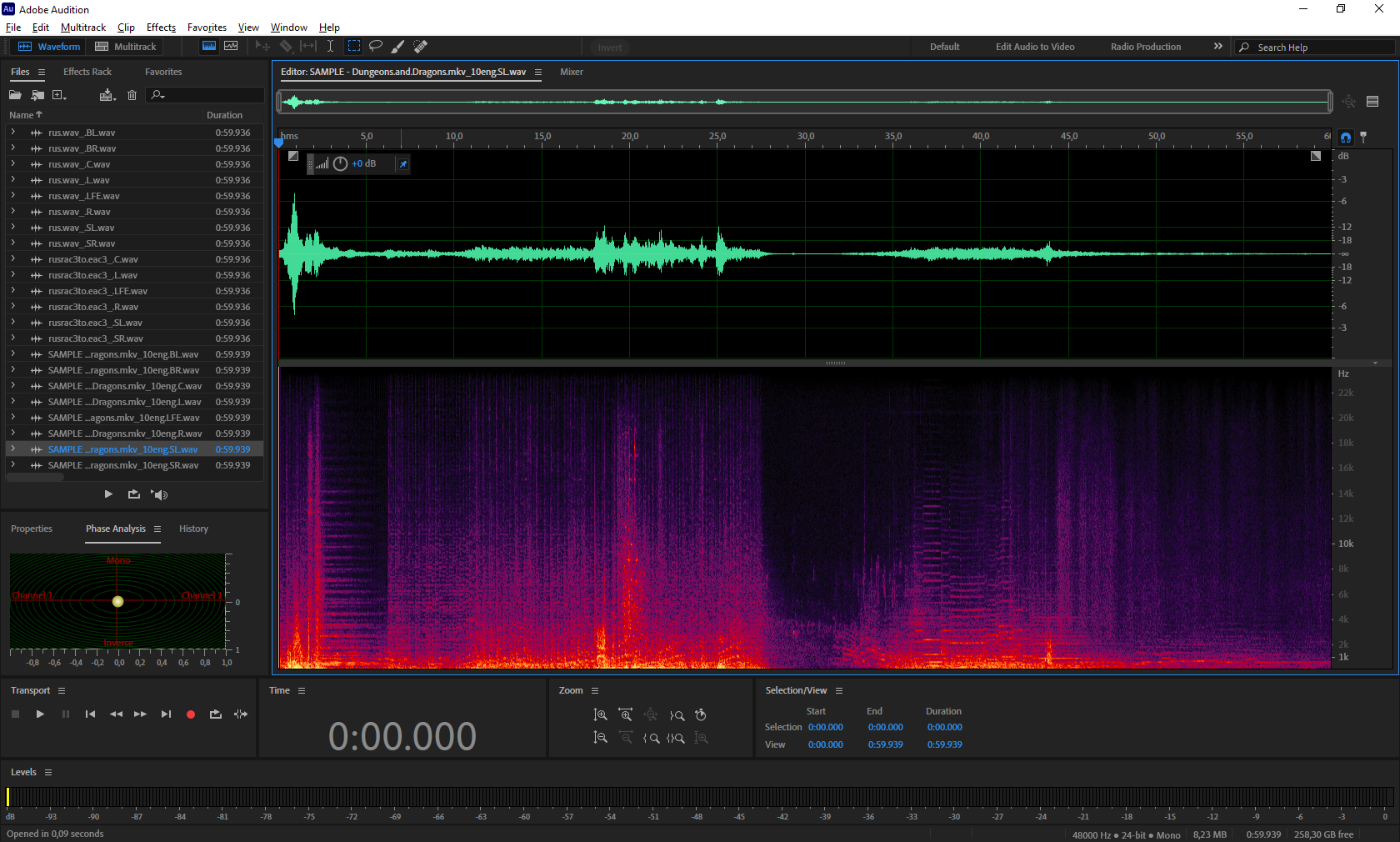Image resolution: width=1400 pixels, height=842 pixels.
Task: Switch to Properties tab
Action: 32,529
